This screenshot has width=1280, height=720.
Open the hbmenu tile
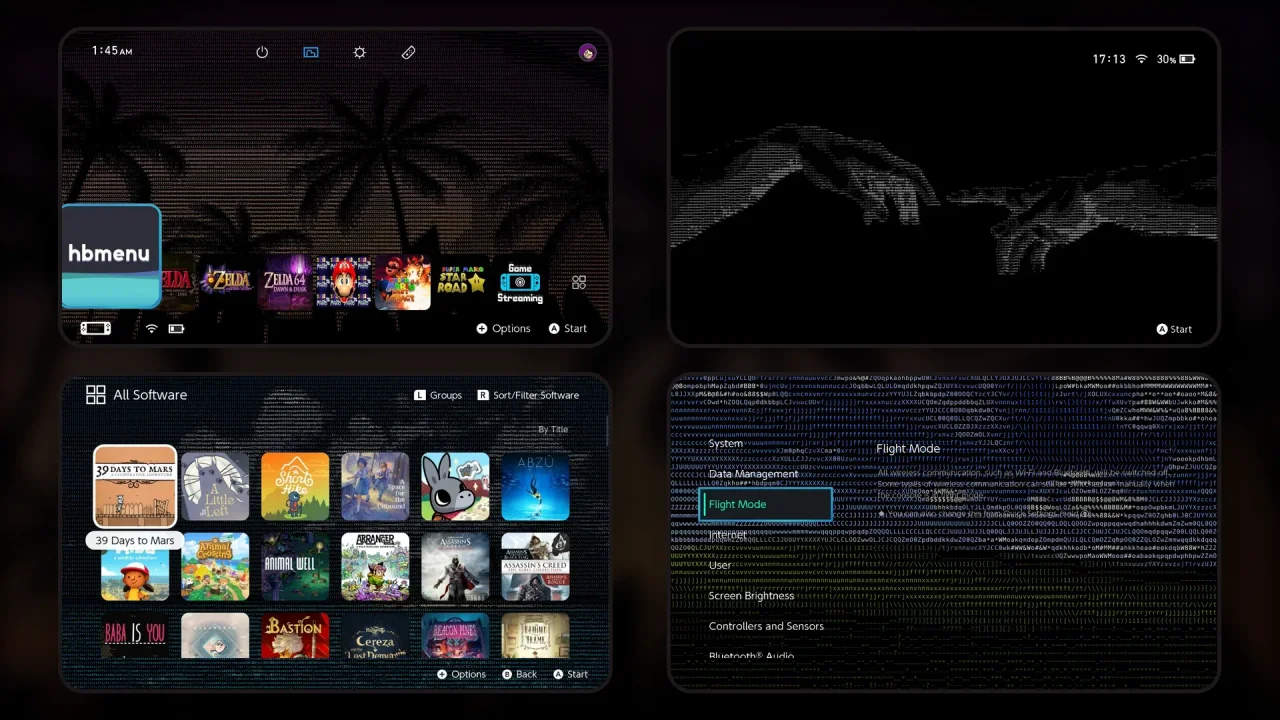[x=111, y=256]
